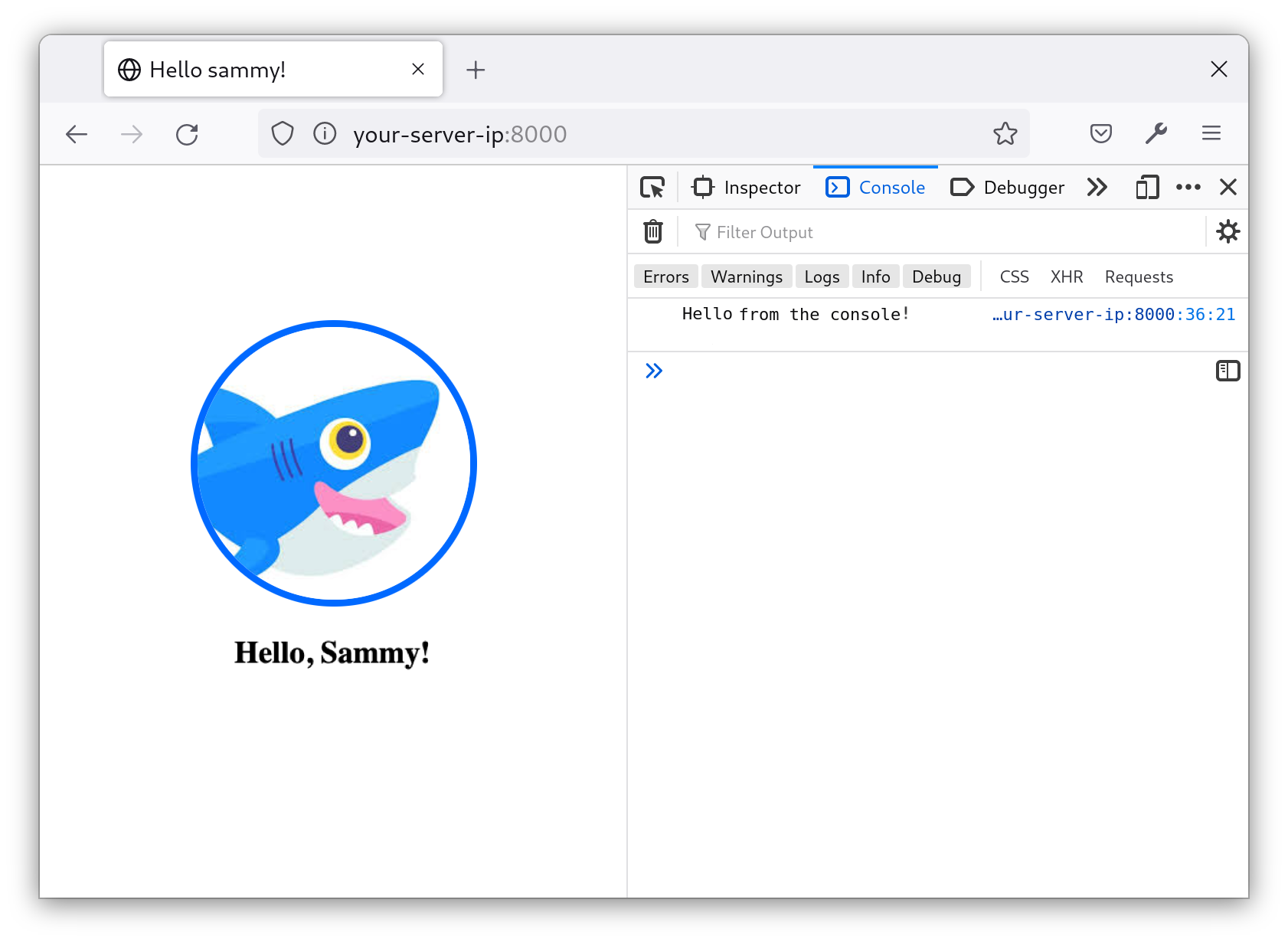Select the Hello sammy! browser tab
The image size is (1288, 942).
(273, 70)
